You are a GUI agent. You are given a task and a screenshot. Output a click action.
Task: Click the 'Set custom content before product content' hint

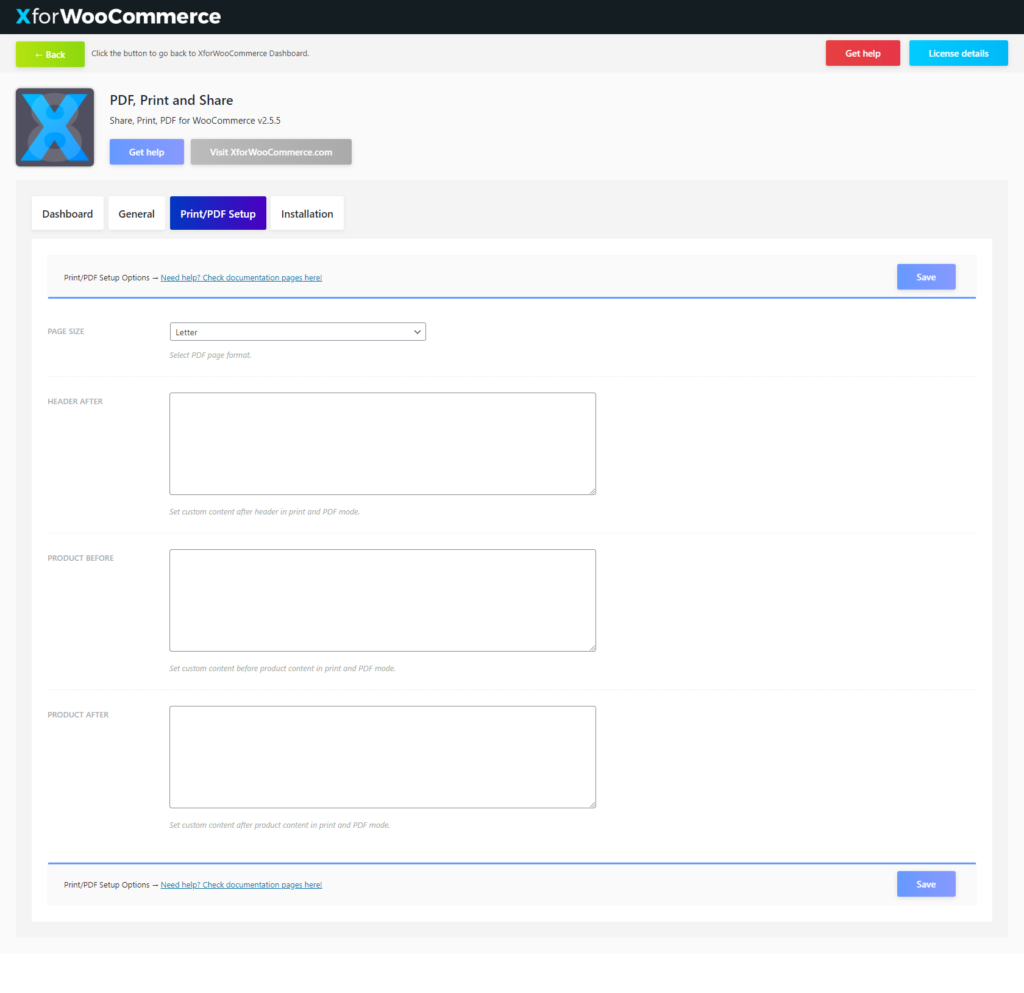(x=282, y=669)
